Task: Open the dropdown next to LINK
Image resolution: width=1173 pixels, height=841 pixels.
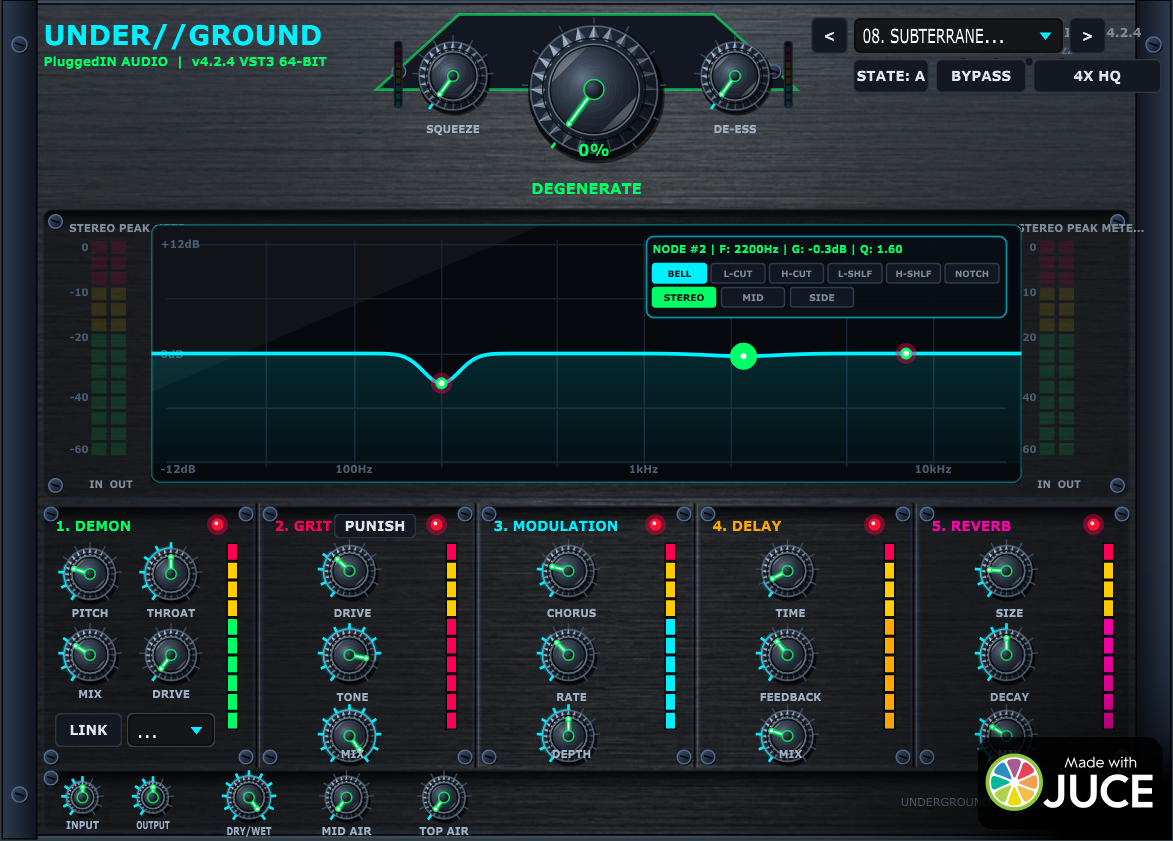Action: (171, 730)
